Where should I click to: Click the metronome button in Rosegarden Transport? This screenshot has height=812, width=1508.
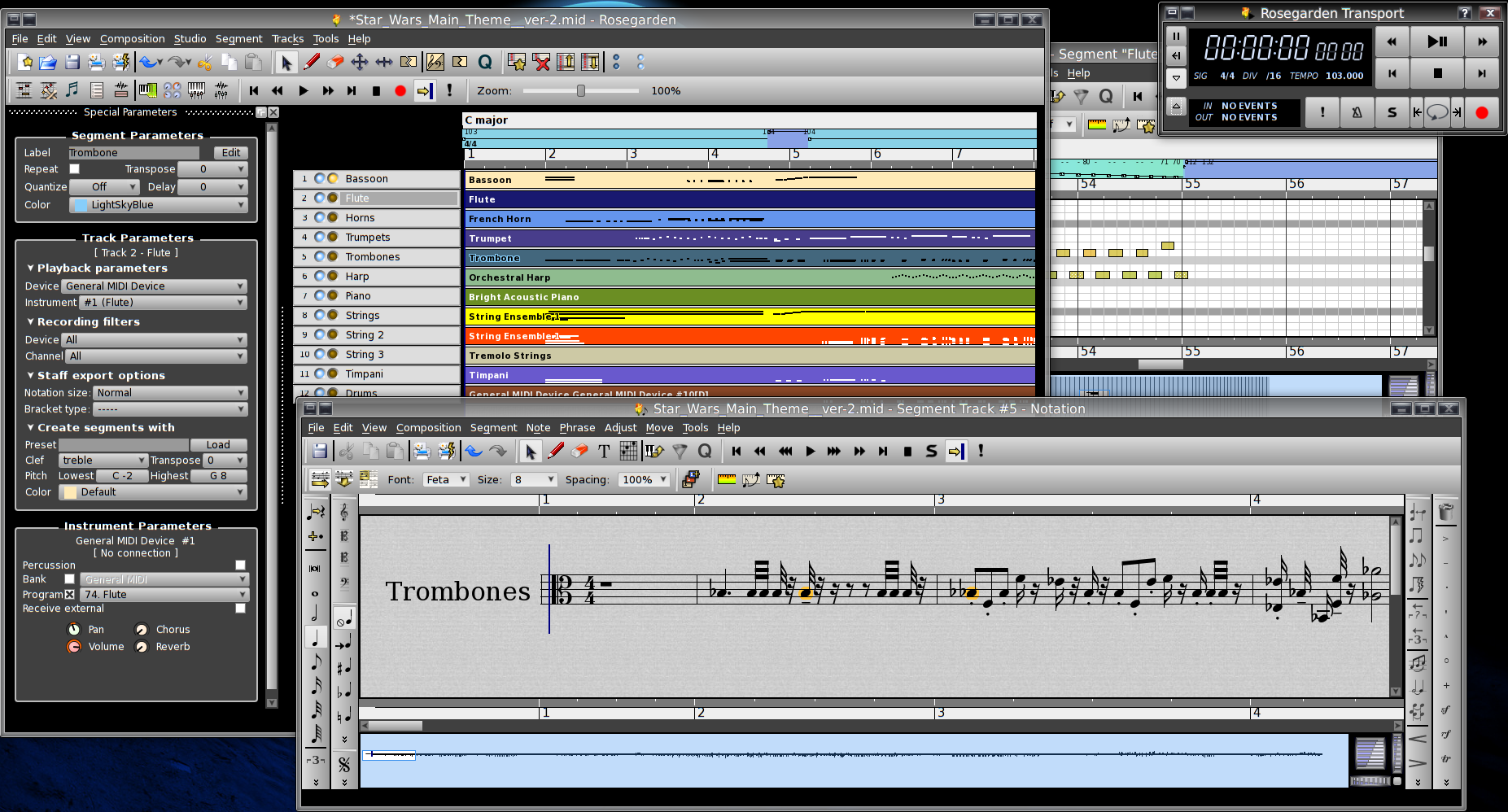pyautogui.click(x=1357, y=112)
